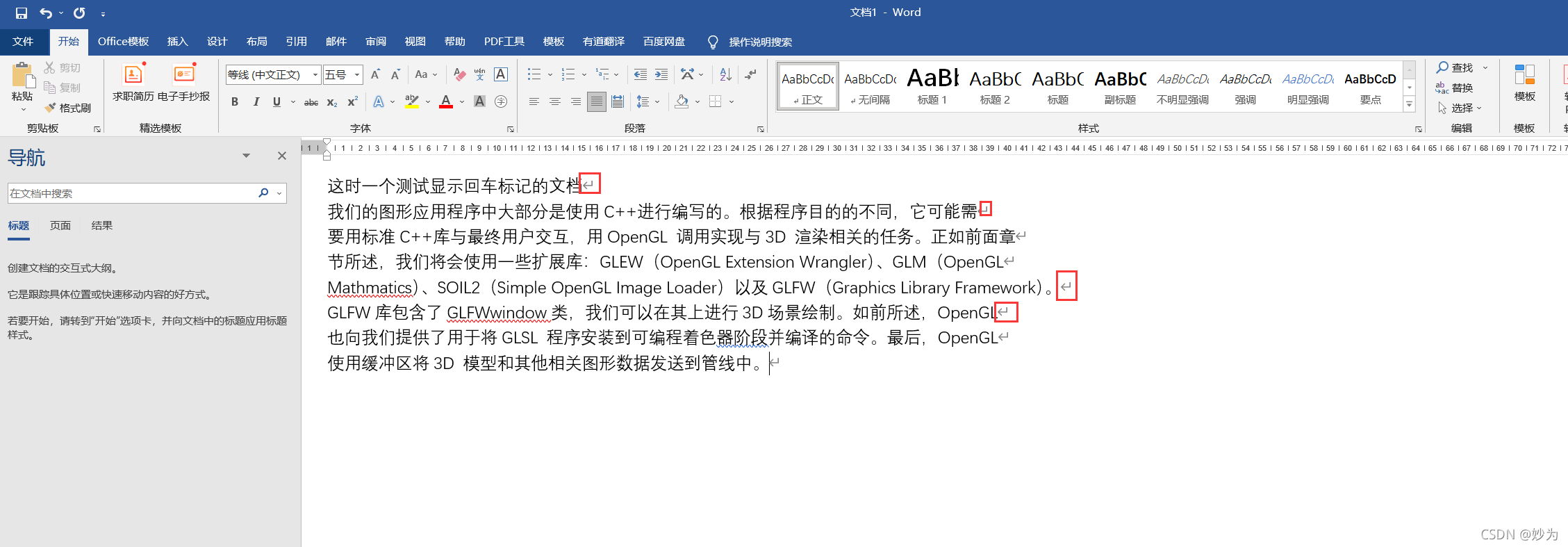Image resolution: width=1568 pixels, height=547 pixels.
Task: Switch navigation pane to 结果 results
Action: click(x=102, y=225)
